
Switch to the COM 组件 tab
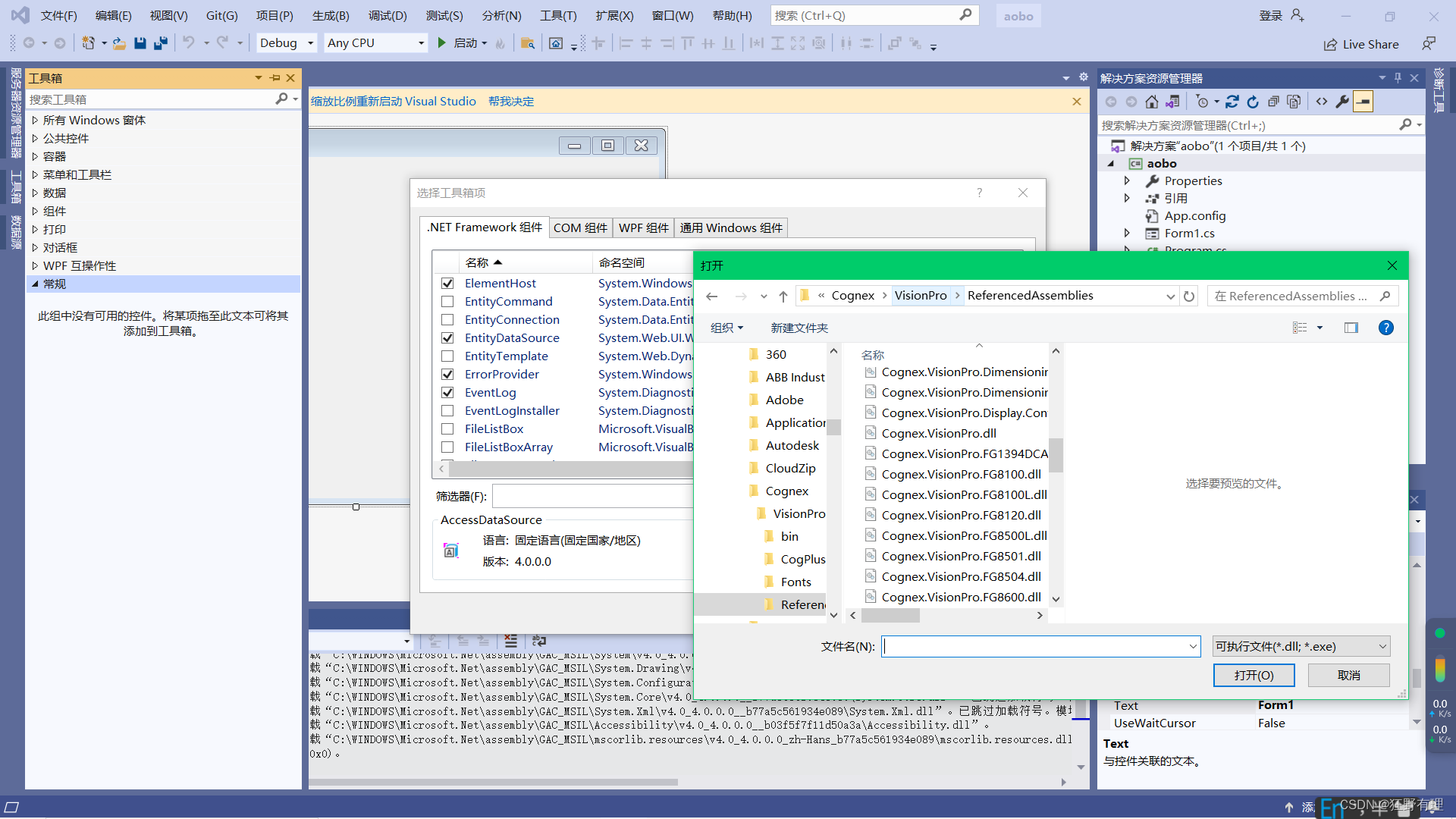point(581,227)
